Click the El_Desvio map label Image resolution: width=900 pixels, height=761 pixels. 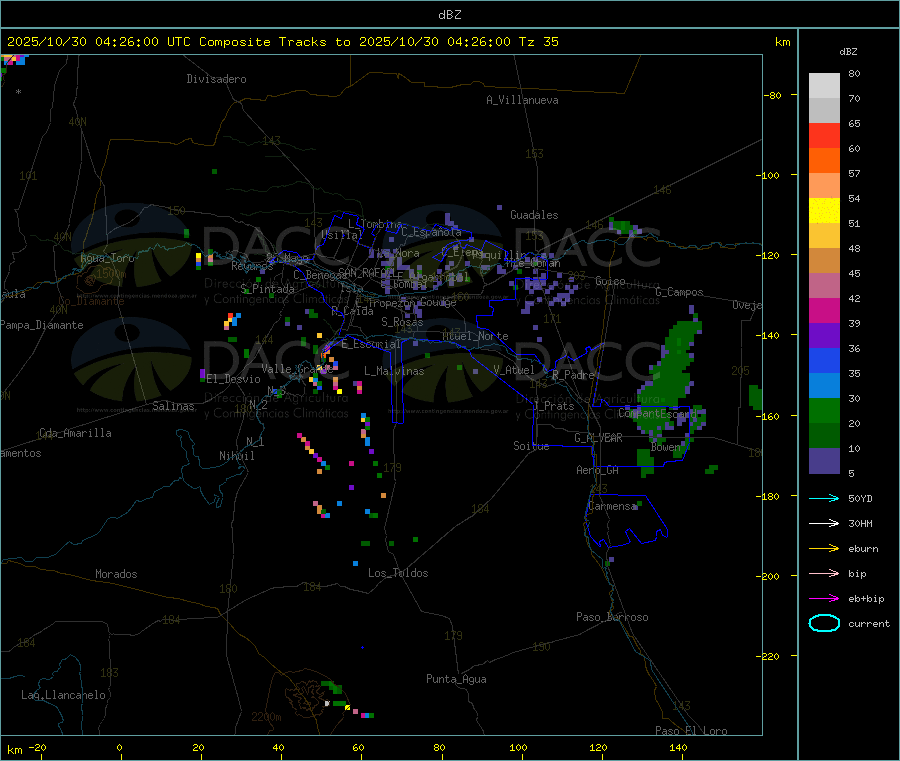point(233,379)
